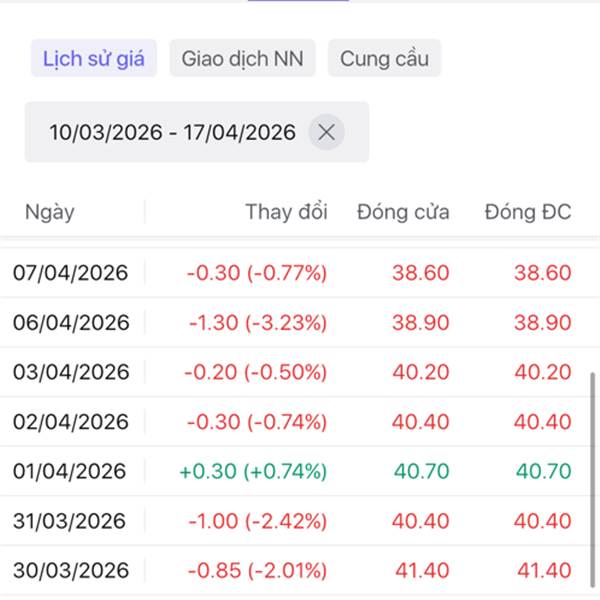Click the Ngày column header
The width and height of the screenshot is (600, 600).
[50, 212]
